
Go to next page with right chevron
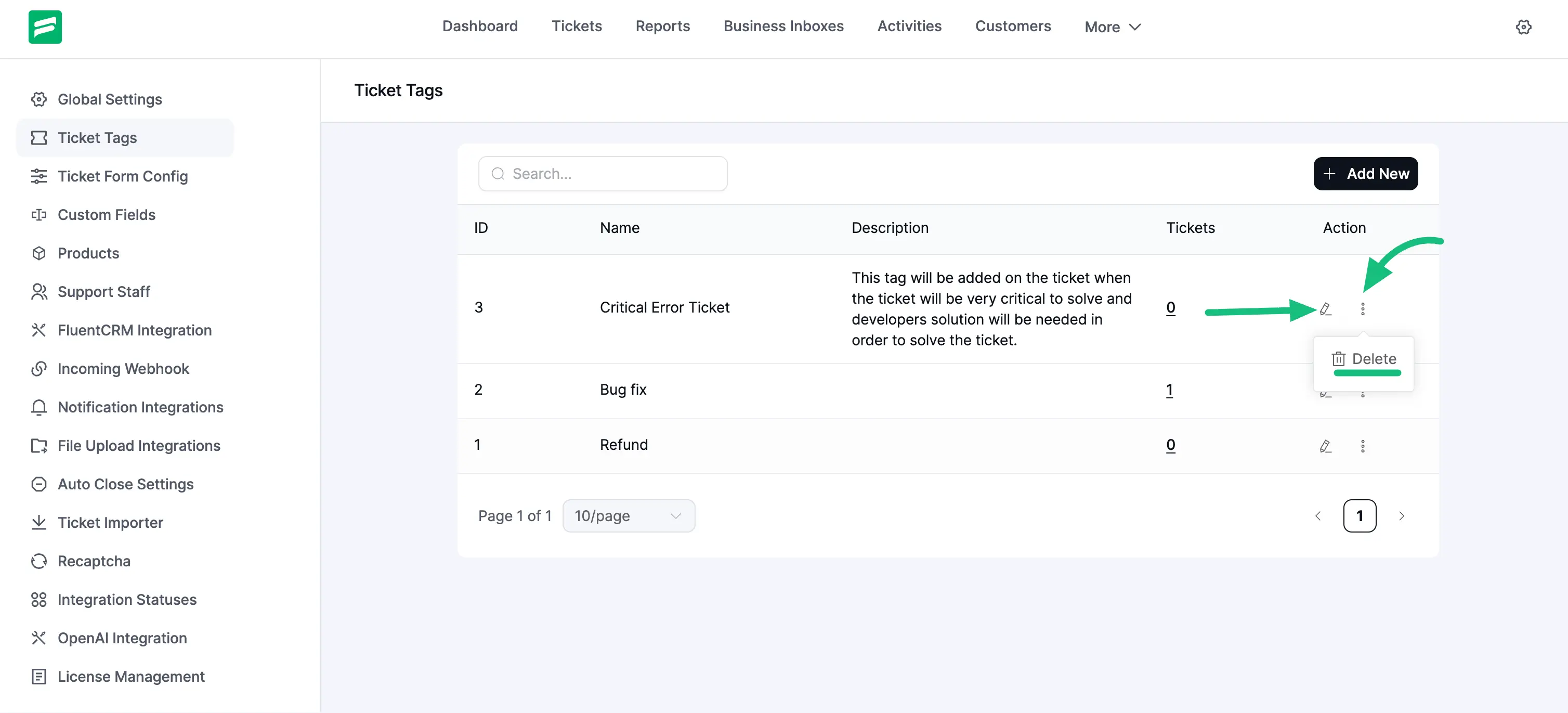(1401, 516)
